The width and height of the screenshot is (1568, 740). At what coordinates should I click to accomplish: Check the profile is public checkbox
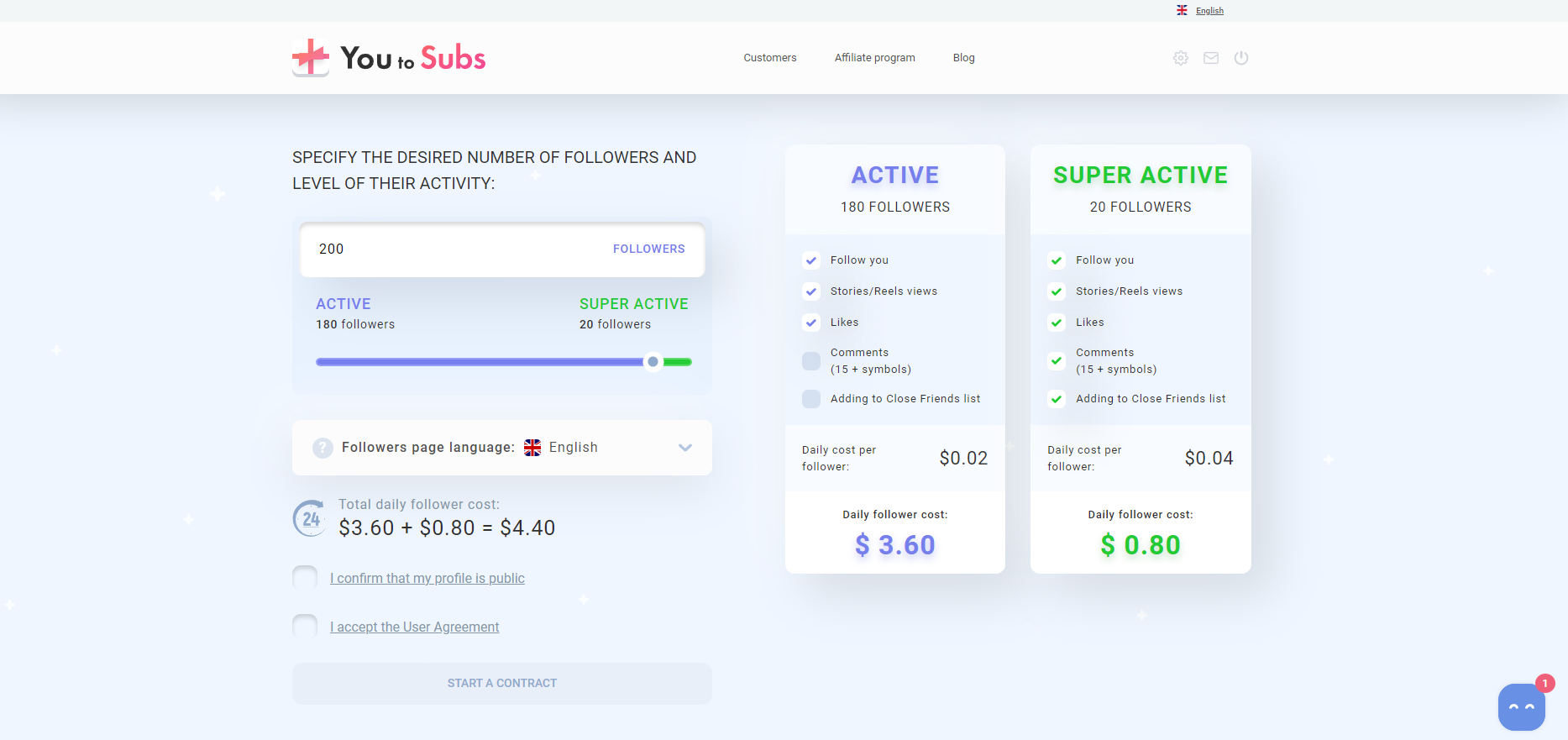tap(305, 578)
